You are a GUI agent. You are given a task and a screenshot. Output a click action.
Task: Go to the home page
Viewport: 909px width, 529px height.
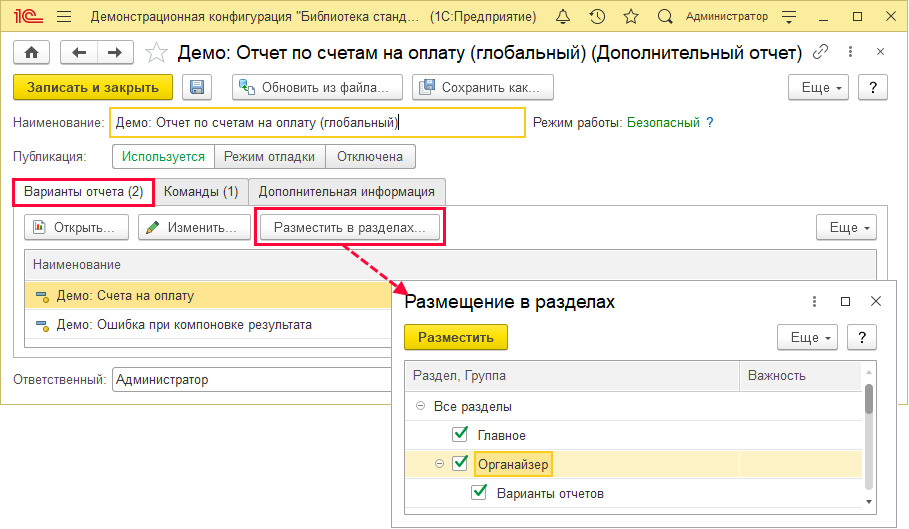pyautogui.click(x=31, y=53)
